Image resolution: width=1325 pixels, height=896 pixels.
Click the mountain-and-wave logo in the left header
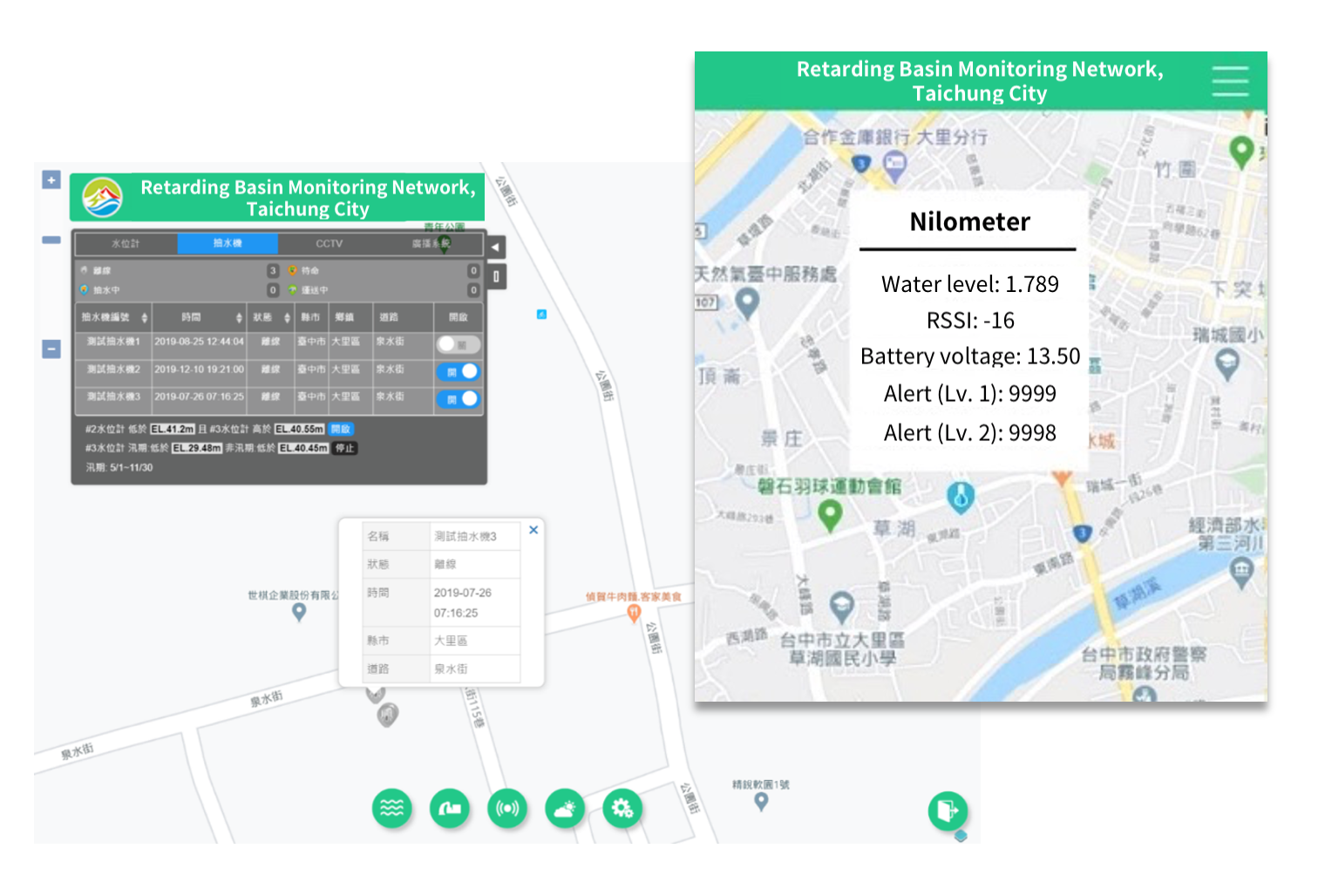click(102, 198)
